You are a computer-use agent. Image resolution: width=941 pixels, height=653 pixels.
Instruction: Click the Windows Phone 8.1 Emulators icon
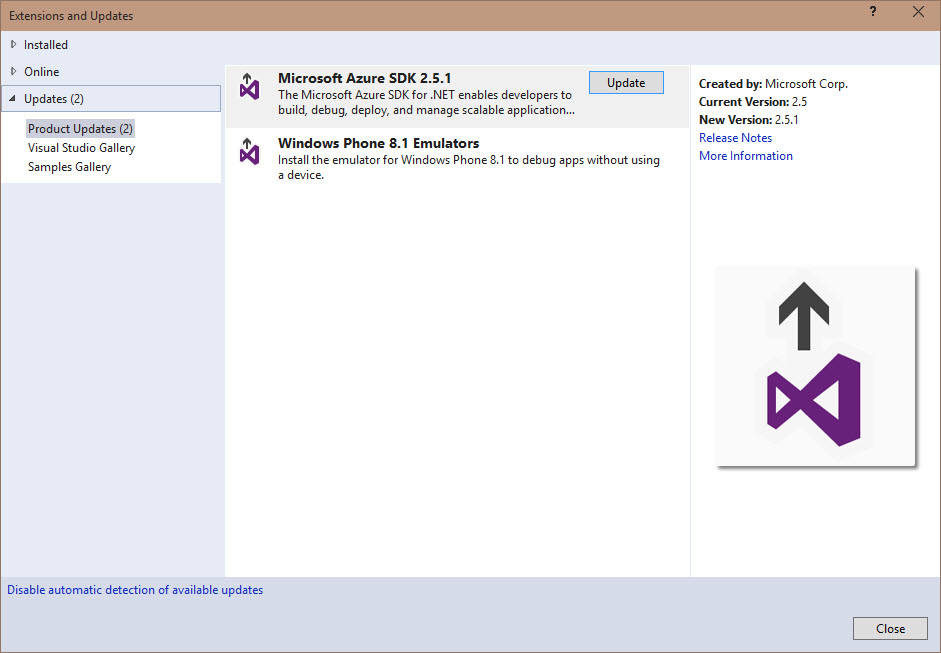coord(249,151)
